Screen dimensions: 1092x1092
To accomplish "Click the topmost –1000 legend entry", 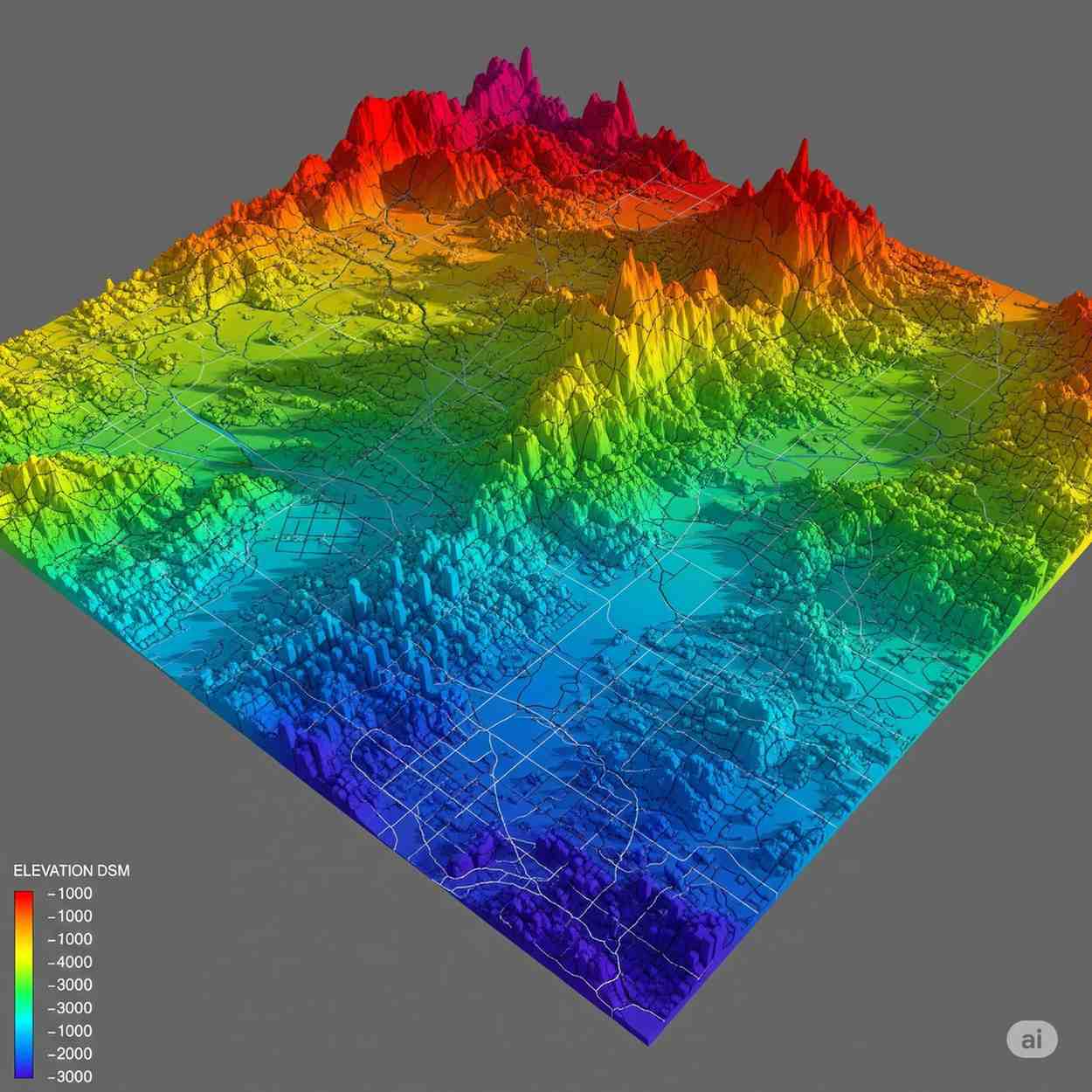I will pyautogui.click(x=70, y=894).
